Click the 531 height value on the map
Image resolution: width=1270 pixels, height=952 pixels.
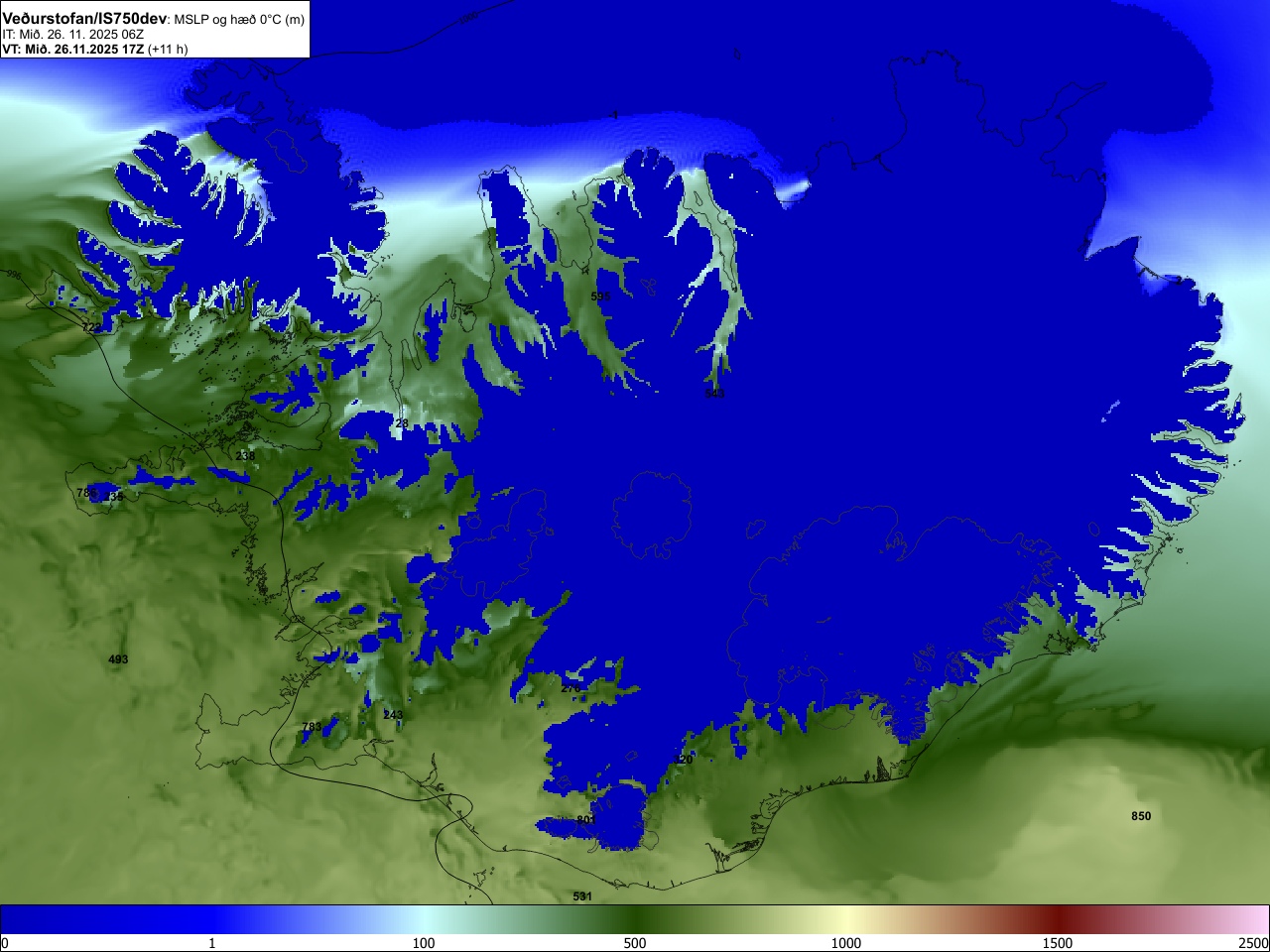(x=582, y=896)
